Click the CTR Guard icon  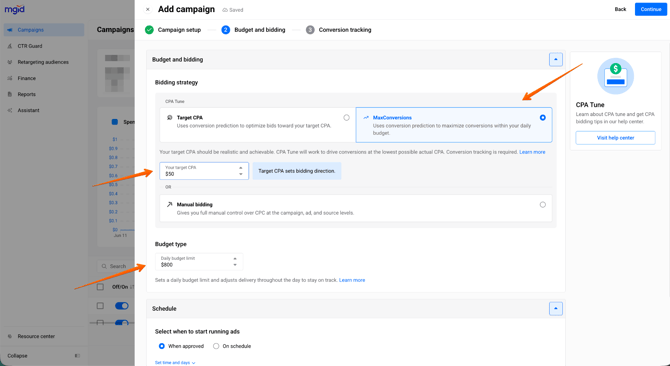click(10, 46)
